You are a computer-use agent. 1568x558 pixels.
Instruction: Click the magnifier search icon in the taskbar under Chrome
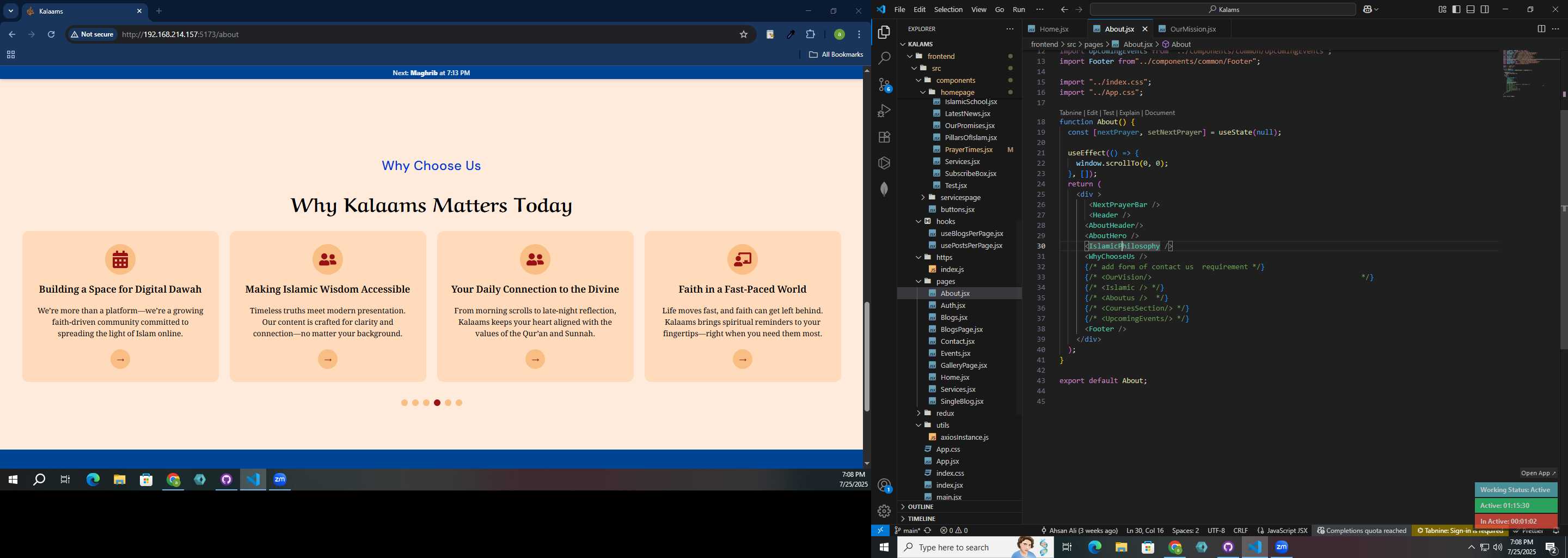click(x=39, y=480)
